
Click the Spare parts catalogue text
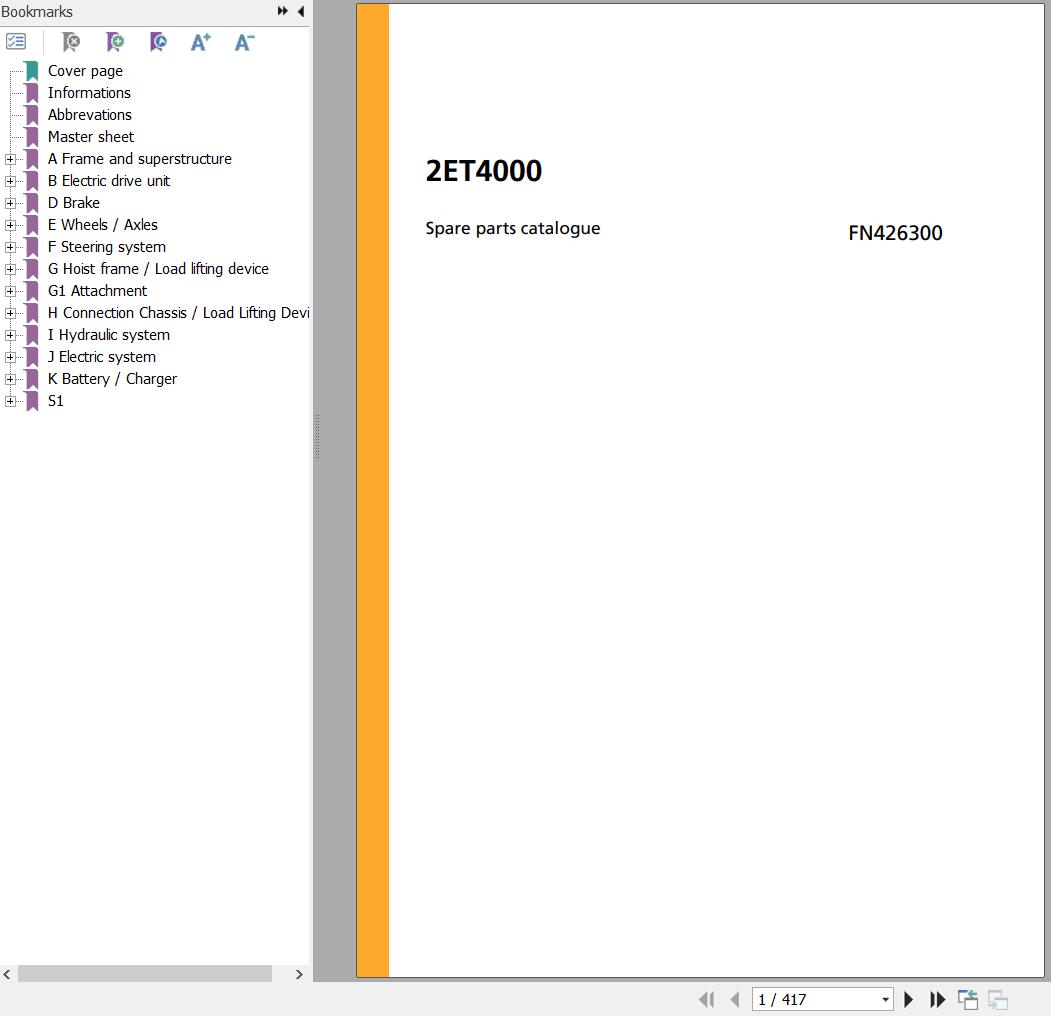tap(513, 229)
